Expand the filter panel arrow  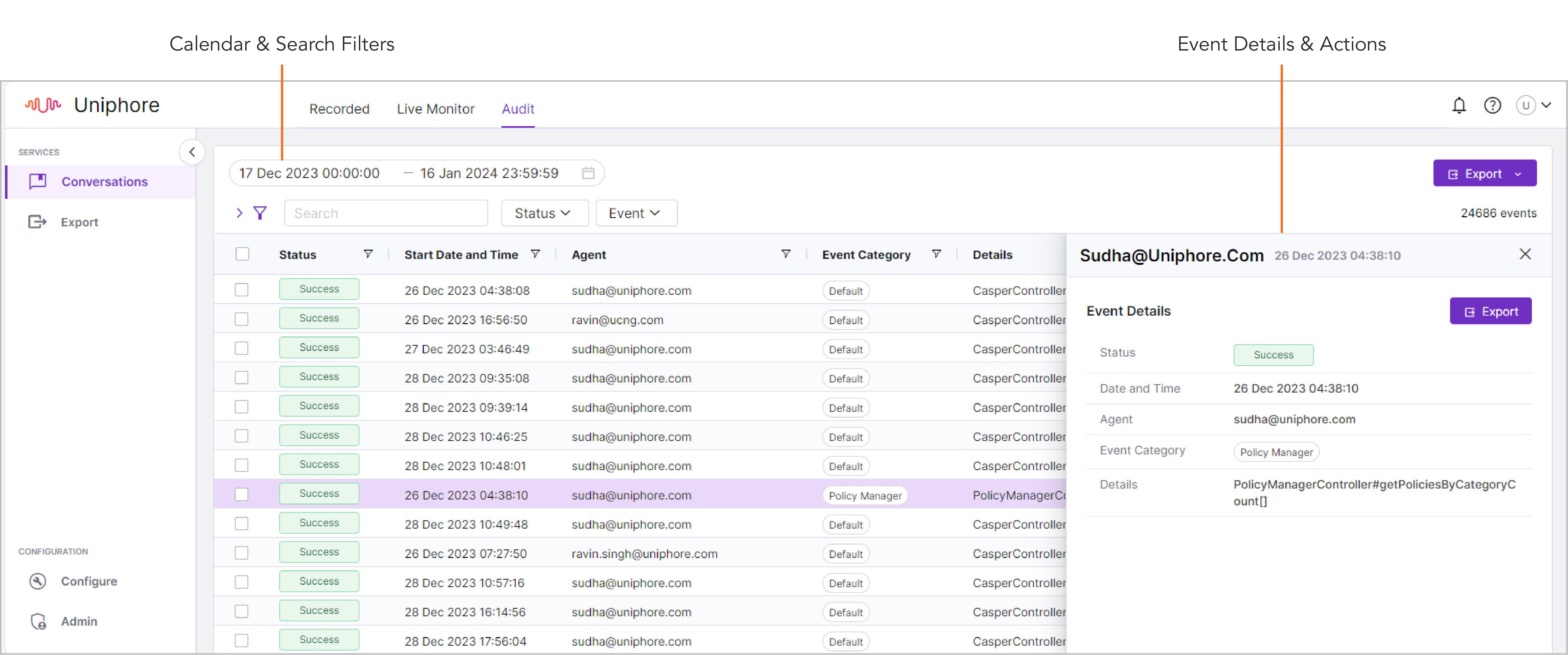[239, 213]
